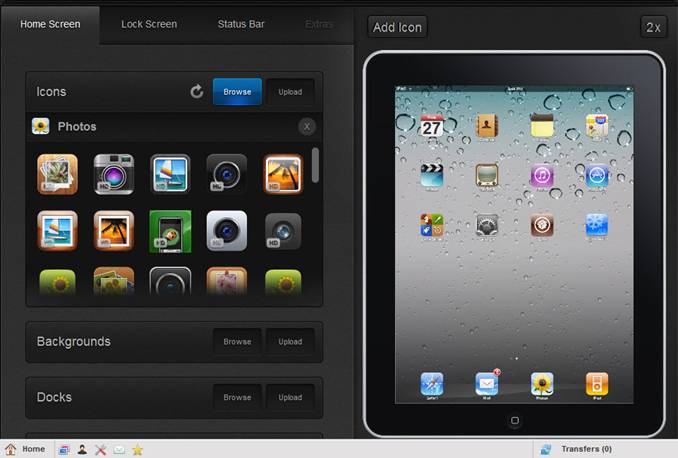Click the tools icon in bottom bar

(x=100, y=450)
